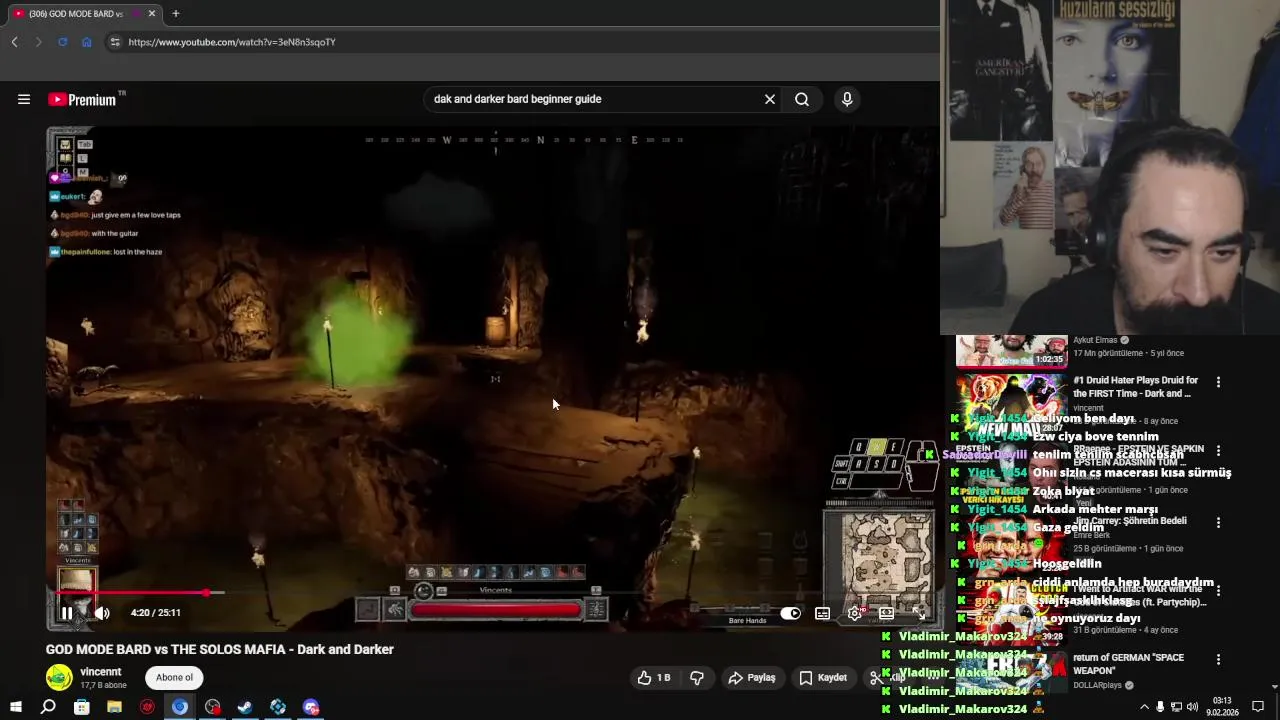Open options menu for Artifact WAR video
Screen dimensions: 1280x720
[1218, 590]
